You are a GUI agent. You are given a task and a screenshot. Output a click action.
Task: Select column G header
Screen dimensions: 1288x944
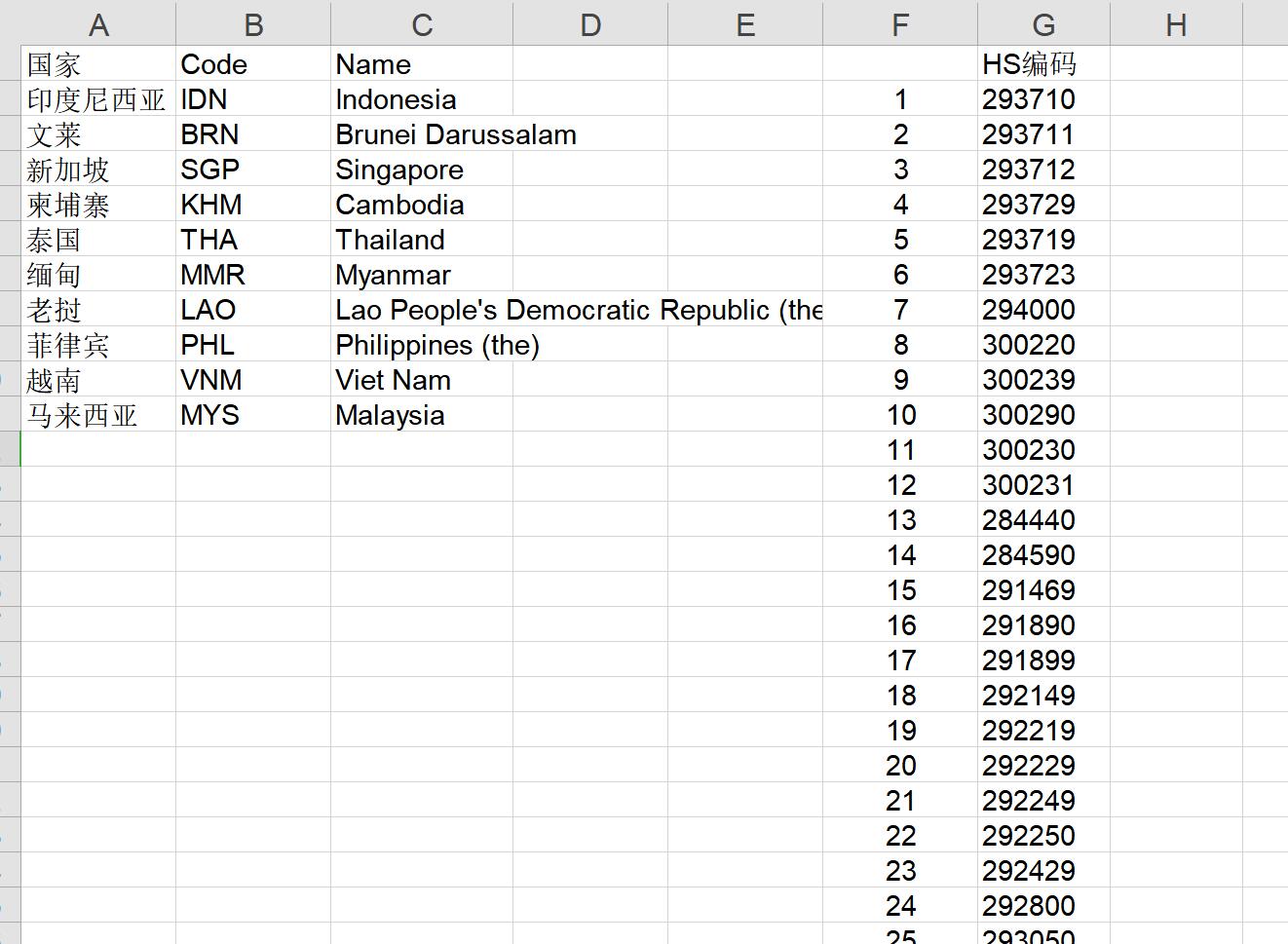tap(1043, 23)
